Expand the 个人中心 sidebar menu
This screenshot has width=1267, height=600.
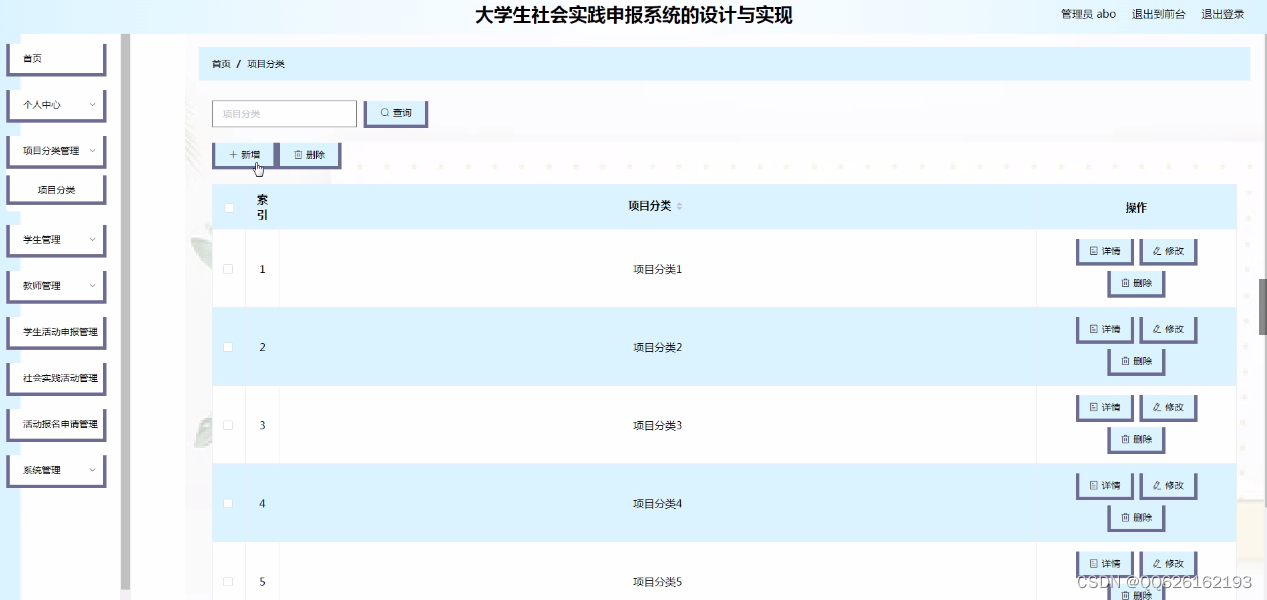click(56, 105)
